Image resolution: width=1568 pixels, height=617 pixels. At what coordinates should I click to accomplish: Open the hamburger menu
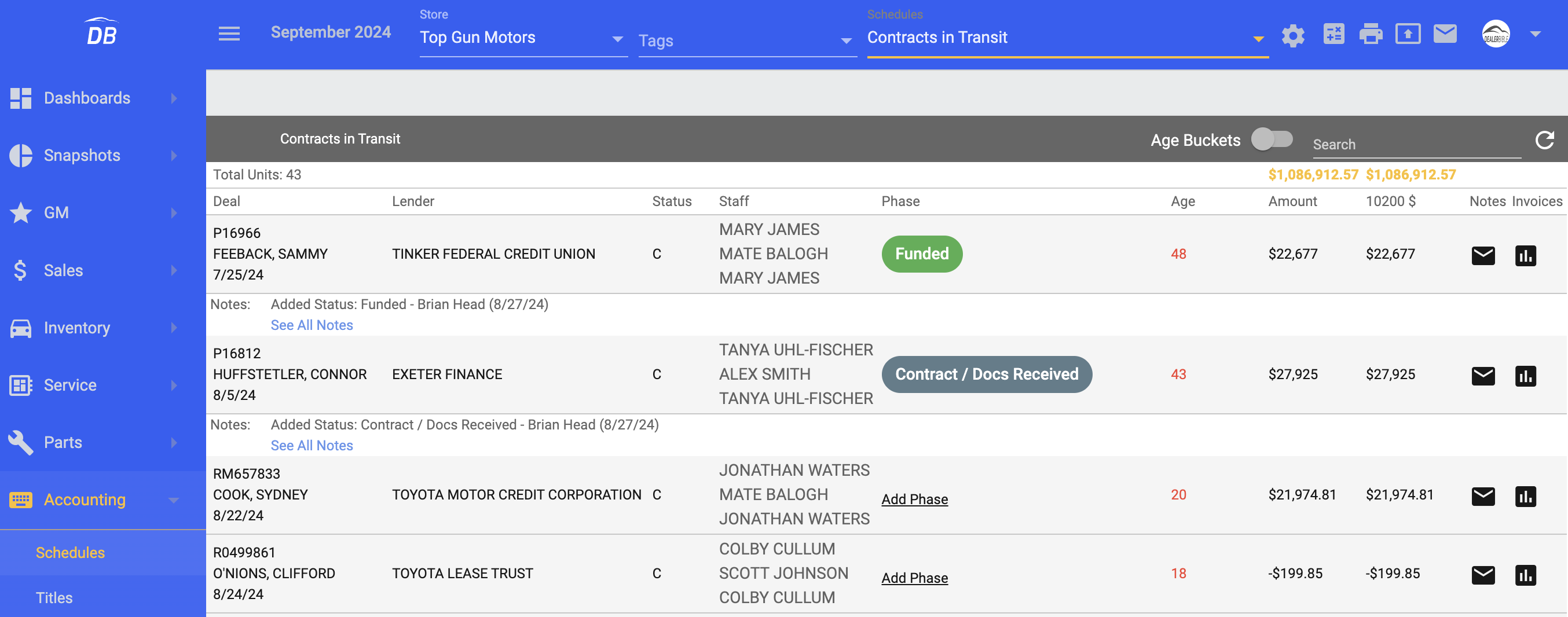(229, 34)
